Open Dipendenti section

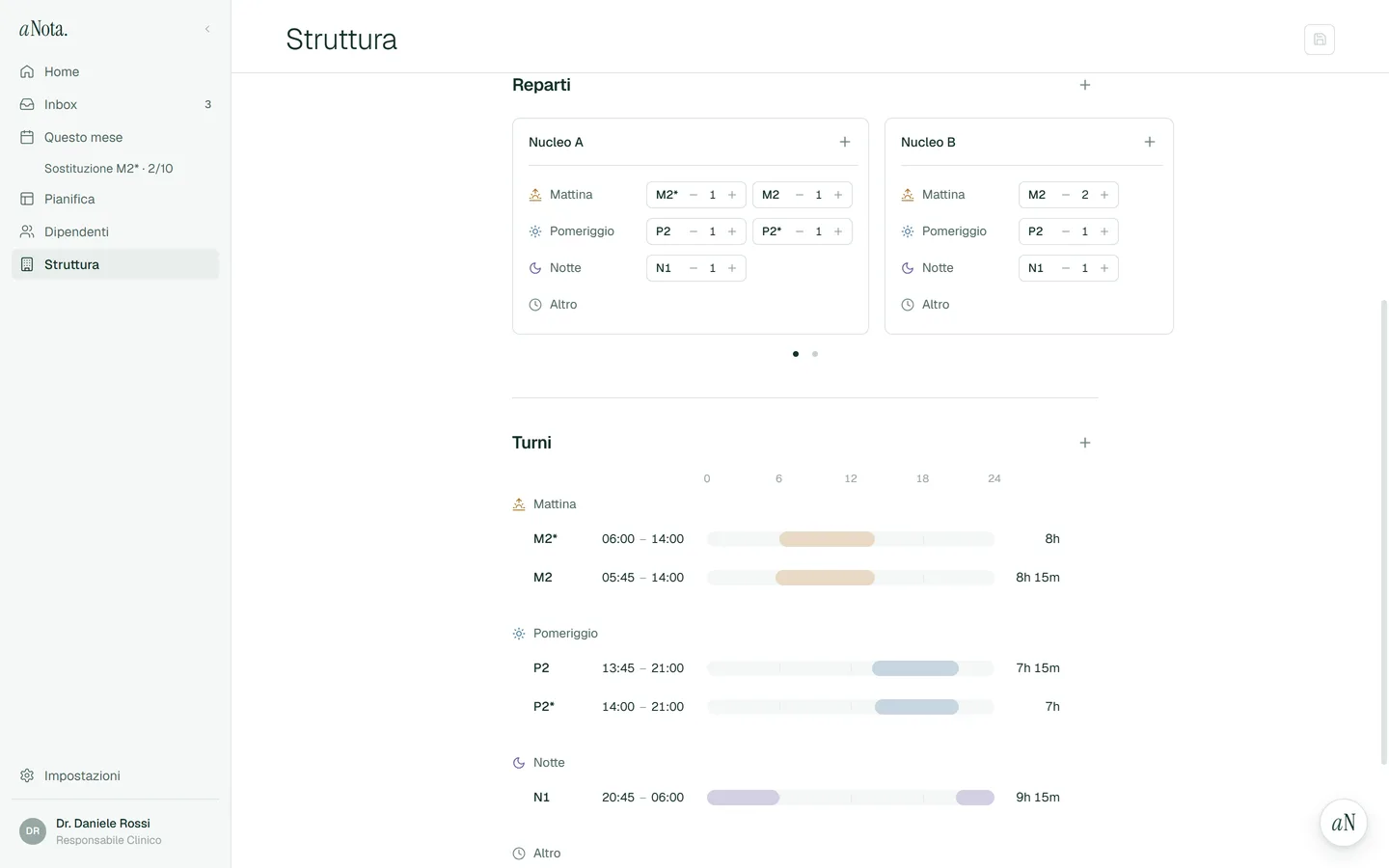115,231
